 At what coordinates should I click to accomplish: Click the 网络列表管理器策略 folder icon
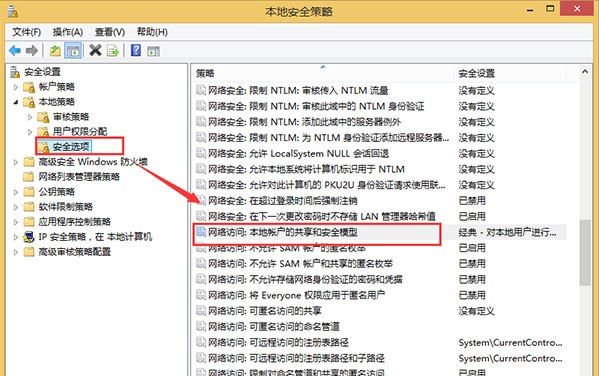(x=29, y=177)
